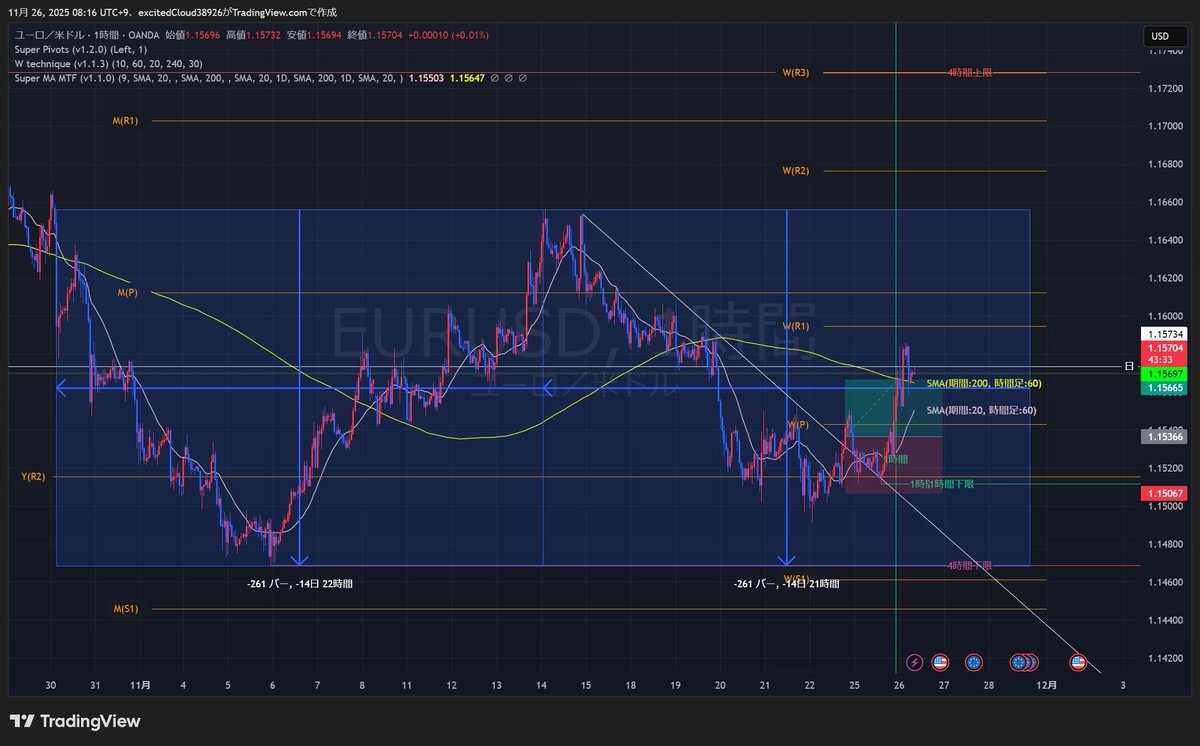This screenshot has height=746, width=1200.
Task: Click the red 1.15067 price label
Action: pyautogui.click(x=1160, y=494)
